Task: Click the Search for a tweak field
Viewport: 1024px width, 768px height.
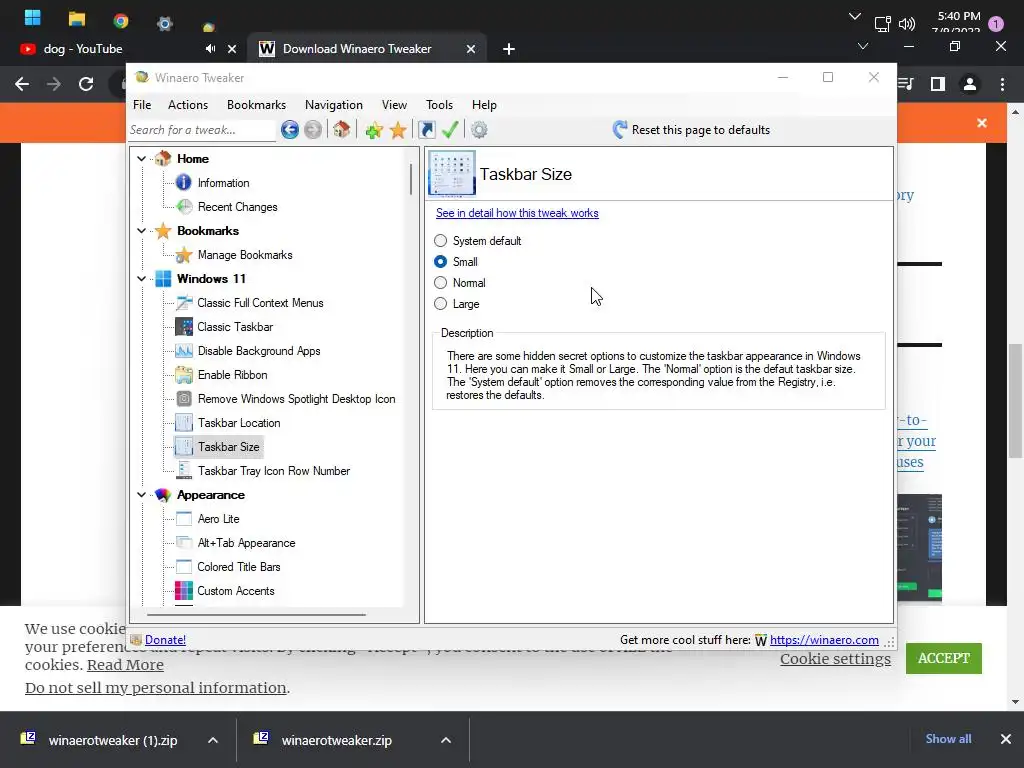Action: (x=202, y=130)
